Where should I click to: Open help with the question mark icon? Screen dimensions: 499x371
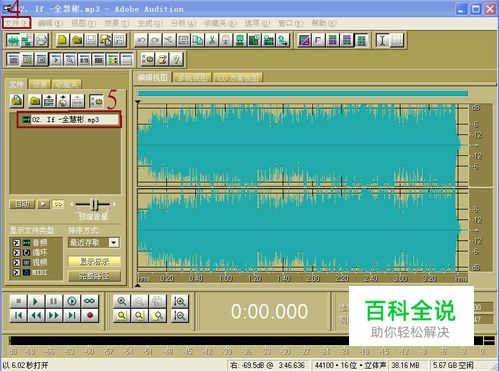[x=176, y=60]
